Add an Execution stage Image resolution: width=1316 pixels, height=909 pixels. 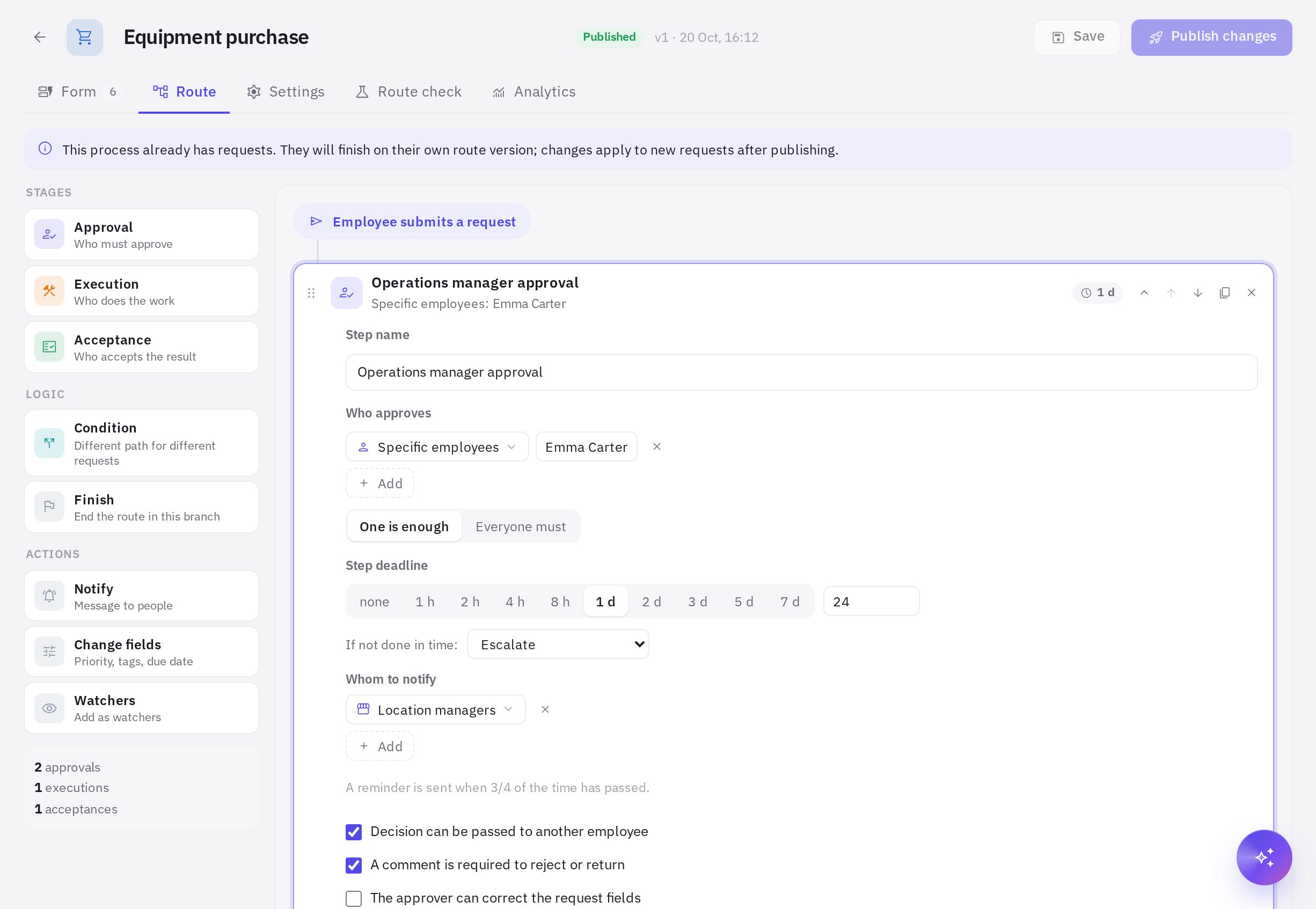point(141,291)
